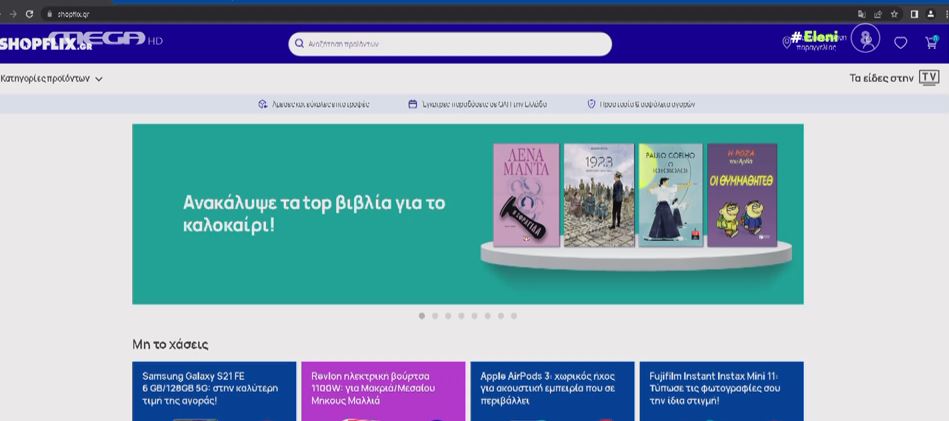949x421 pixels.
Task: Bookmark this page with the star
Action: click(x=894, y=14)
